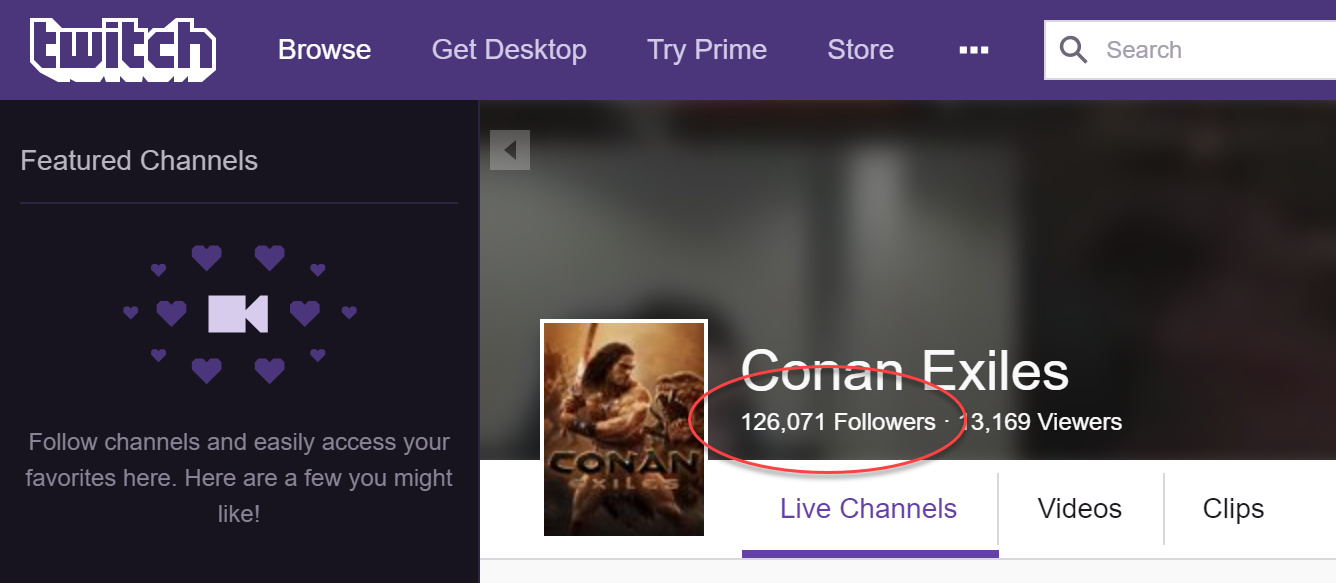
Task: Click the 126,071 Followers count
Action: pyautogui.click(x=838, y=422)
